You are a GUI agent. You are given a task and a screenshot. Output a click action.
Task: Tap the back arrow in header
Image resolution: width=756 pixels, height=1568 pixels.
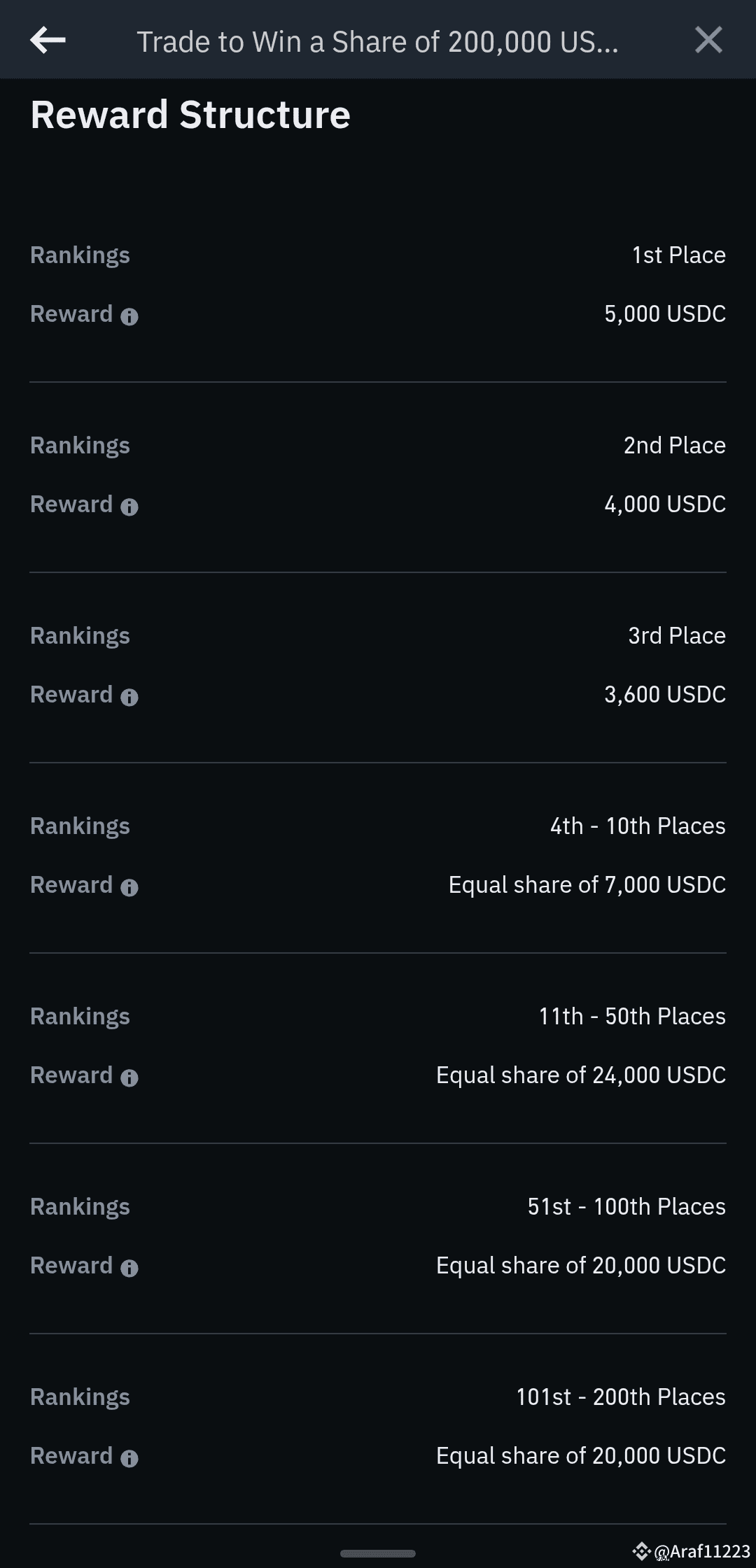48,41
